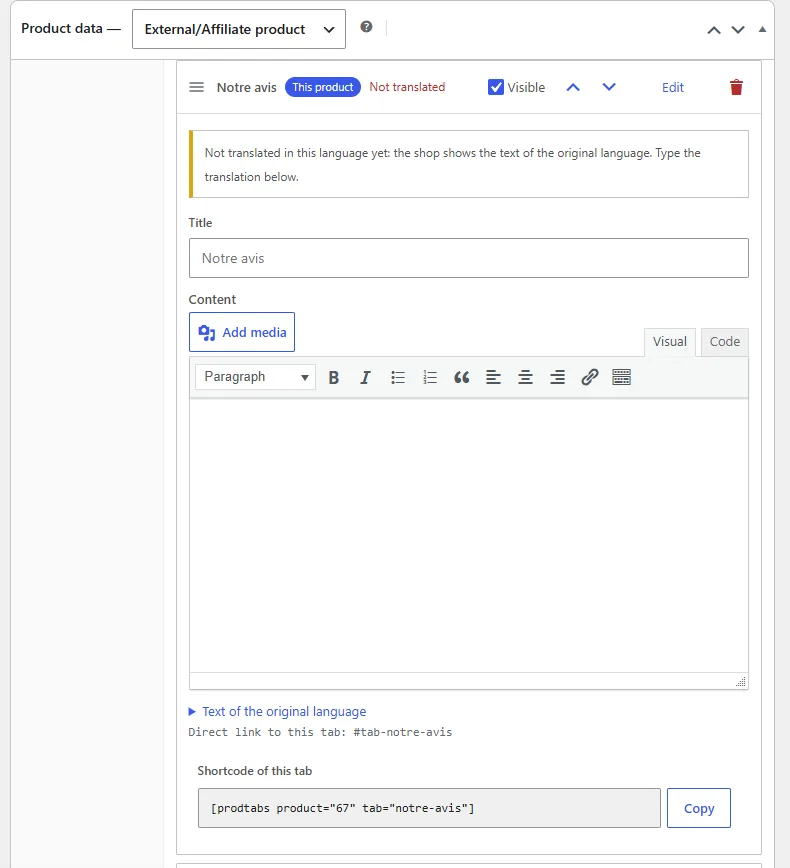Image resolution: width=790 pixels, height=868 pixels.
Task: Click the Content label
Action: (212, 299)
